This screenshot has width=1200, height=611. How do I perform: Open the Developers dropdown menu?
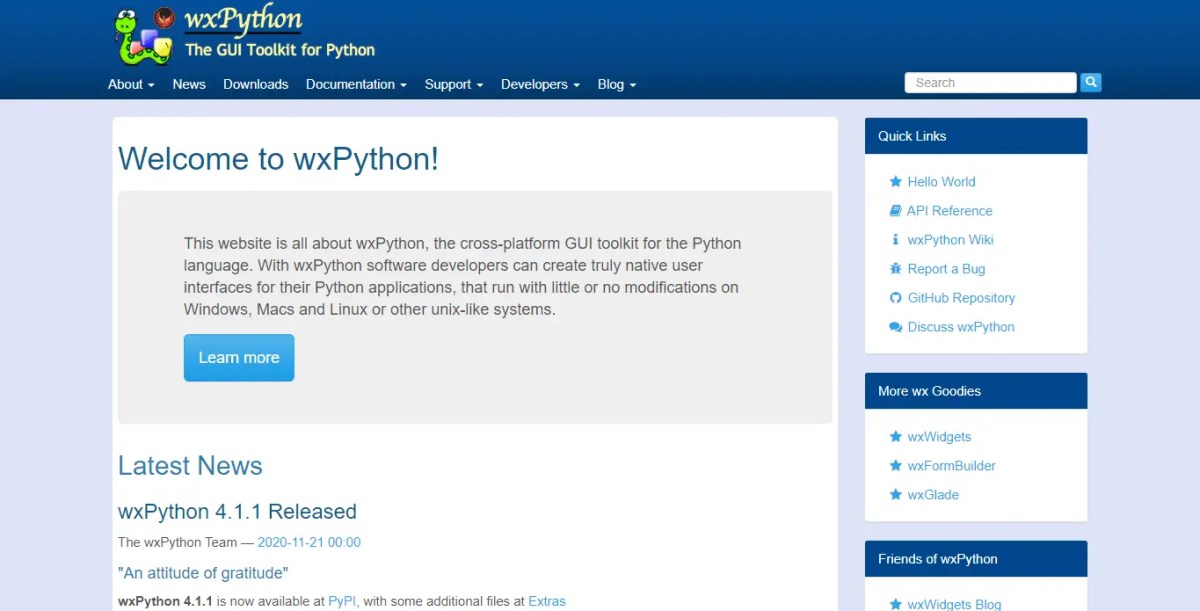540,84
